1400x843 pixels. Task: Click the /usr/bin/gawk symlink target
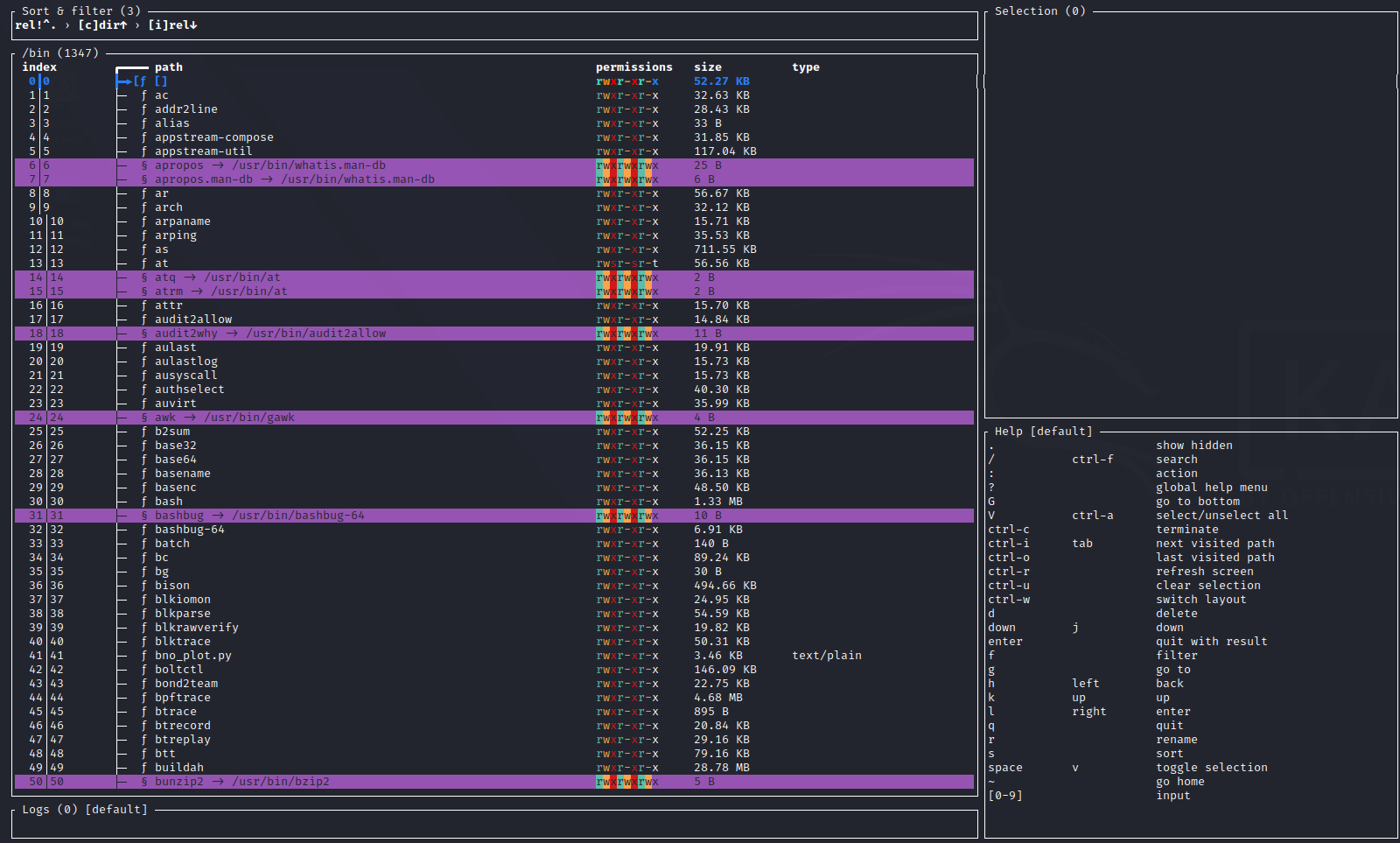pyautogui.click(x=249, y=418)
